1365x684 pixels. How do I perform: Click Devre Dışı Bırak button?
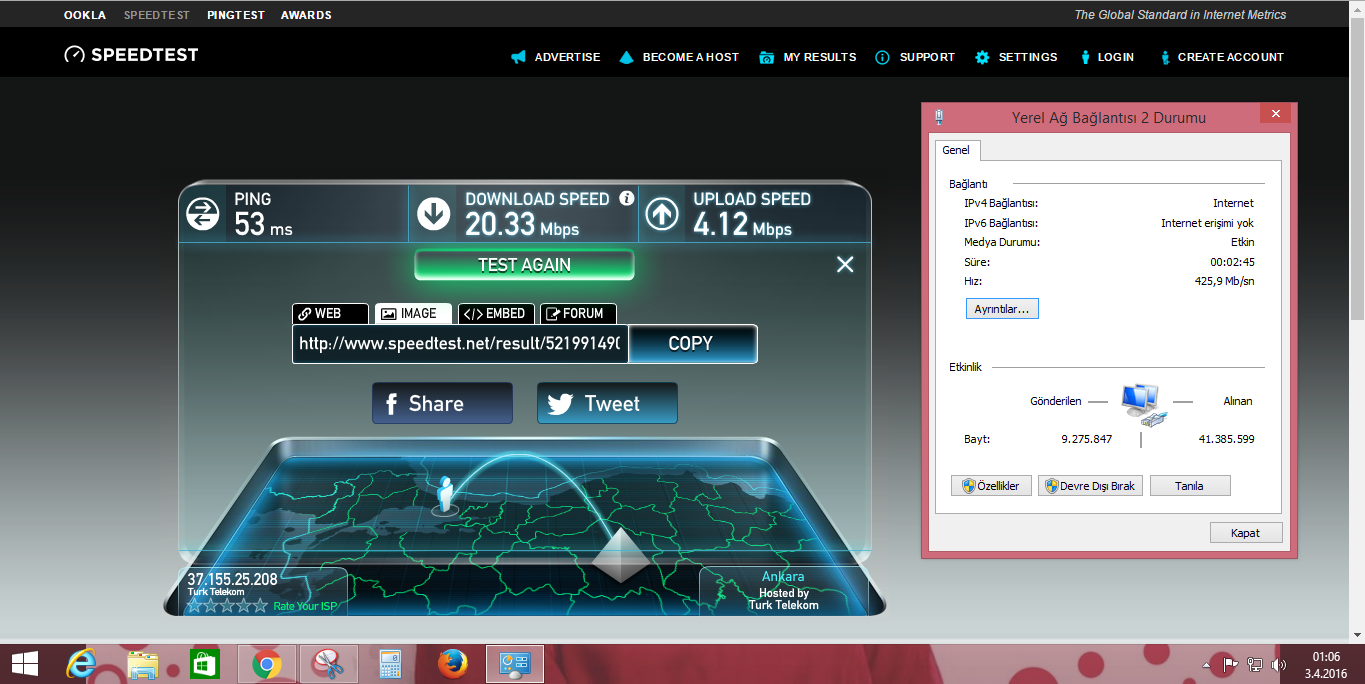[x=1090, y=486]
